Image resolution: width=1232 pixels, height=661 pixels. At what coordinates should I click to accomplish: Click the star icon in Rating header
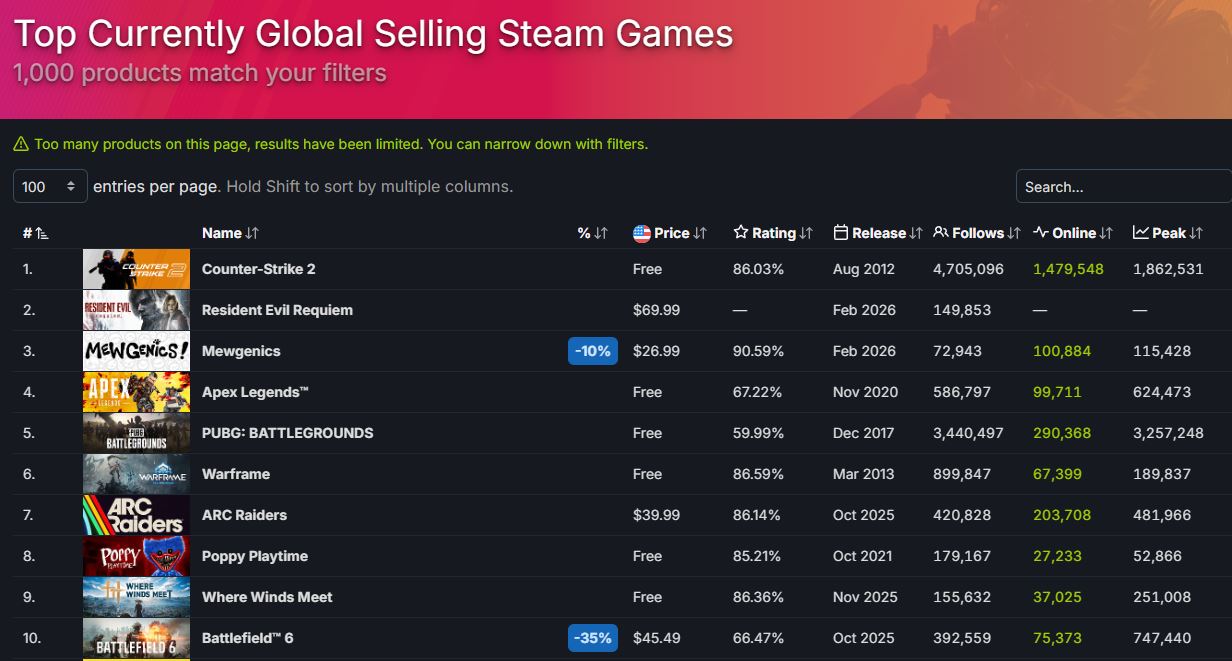click(741, 233)
